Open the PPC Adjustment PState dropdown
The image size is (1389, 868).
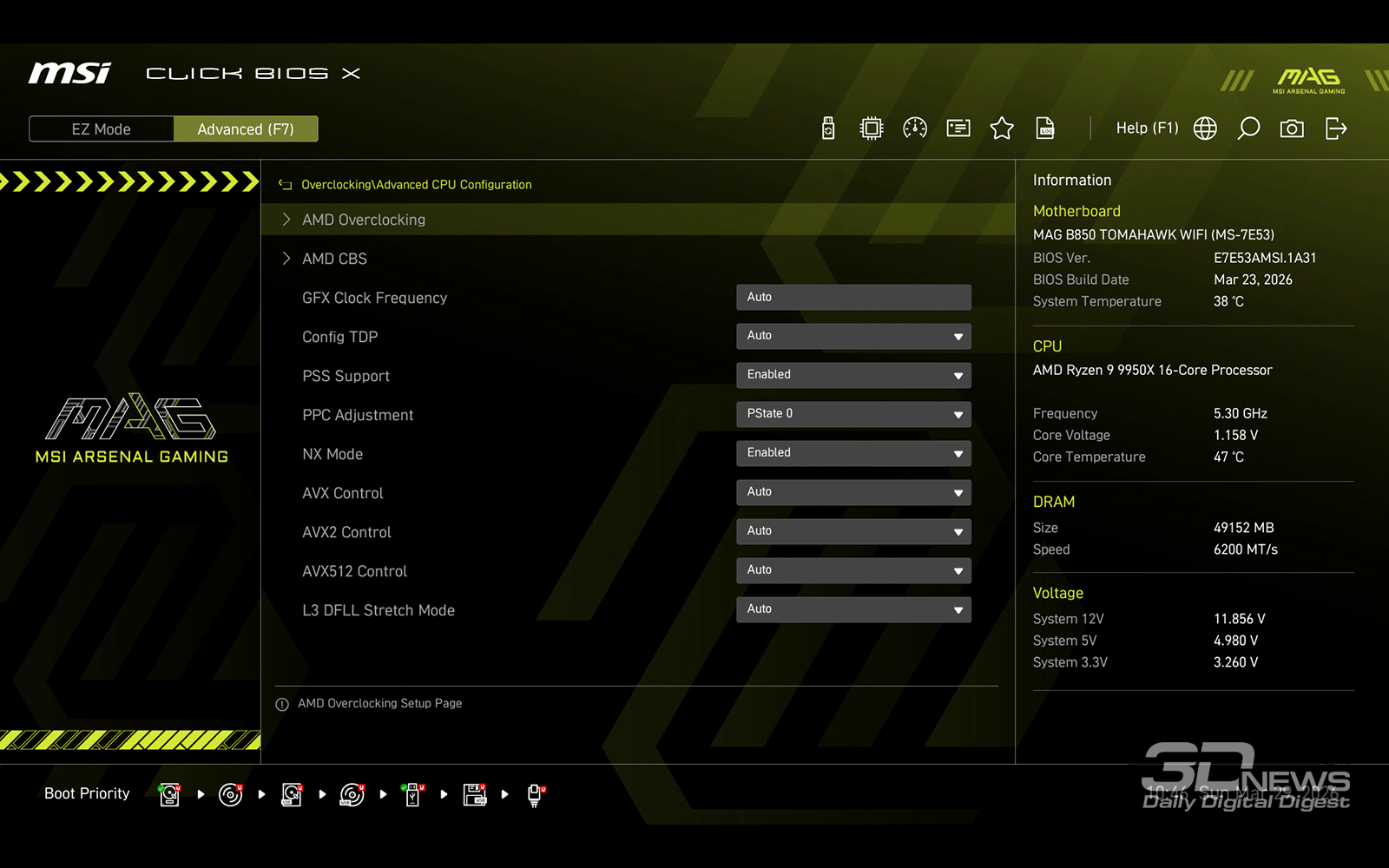pos(853,414)
